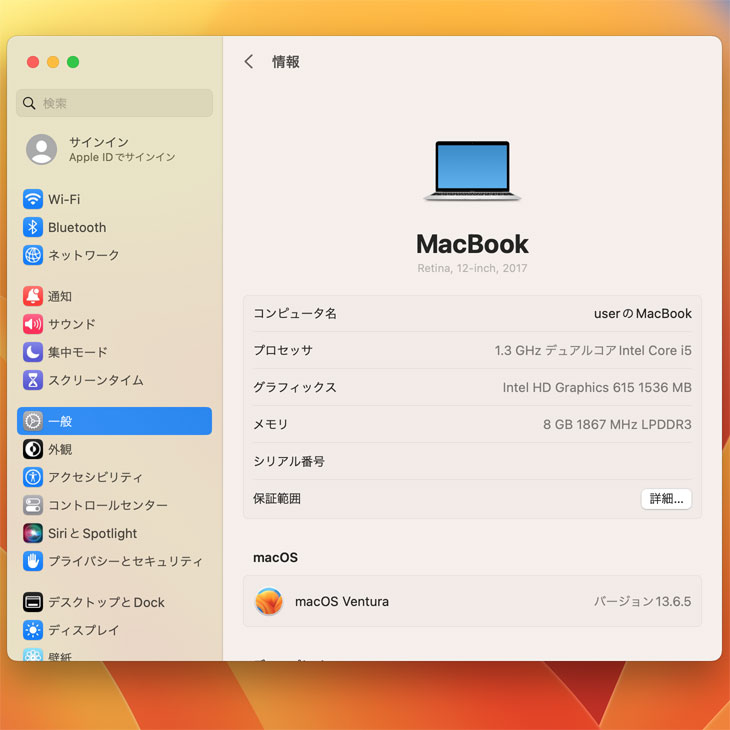Select Wi-Fi label in sidebar
Image resolution: width=730 pixels, height=730 pixels.
(x=64, y=199)
